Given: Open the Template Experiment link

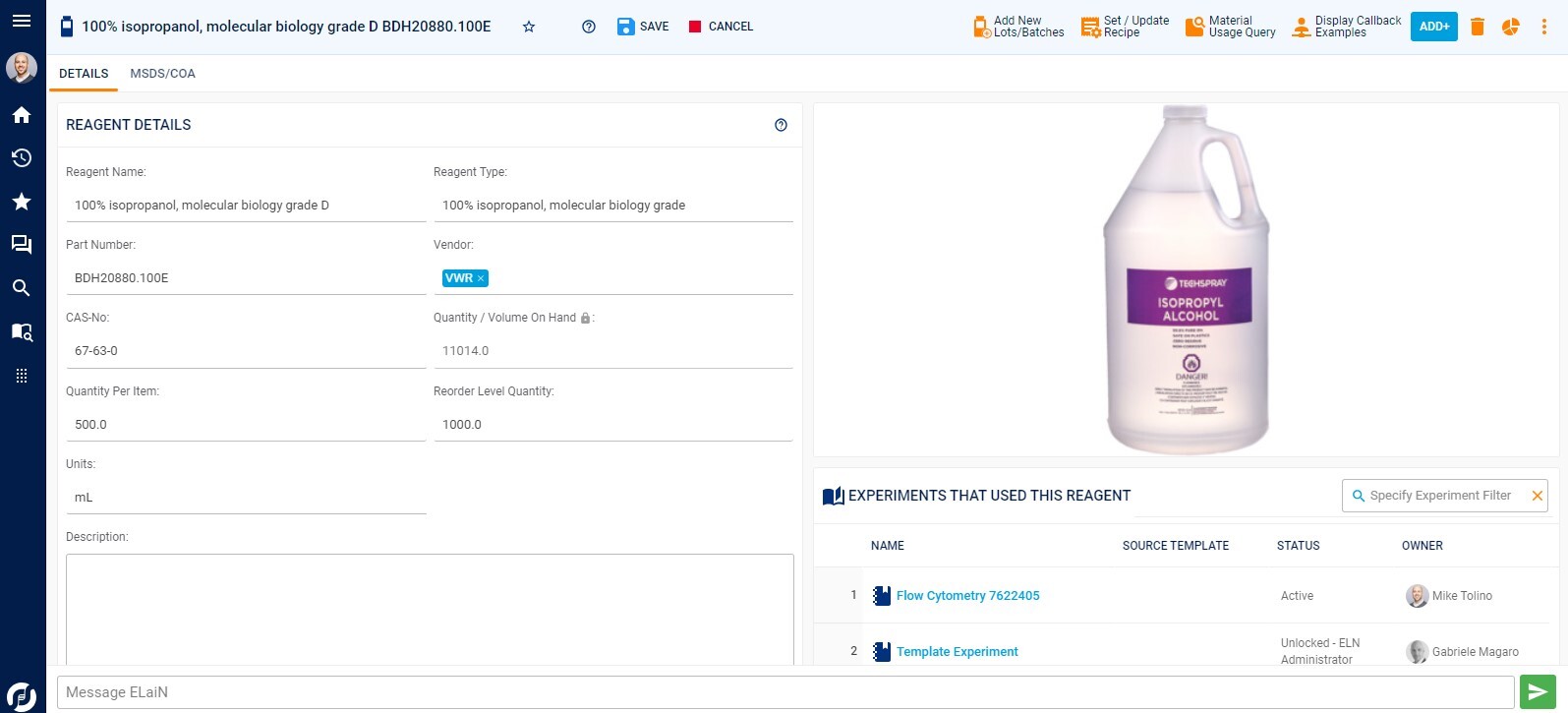Looking at the screenshot, I should click(958, 652).
